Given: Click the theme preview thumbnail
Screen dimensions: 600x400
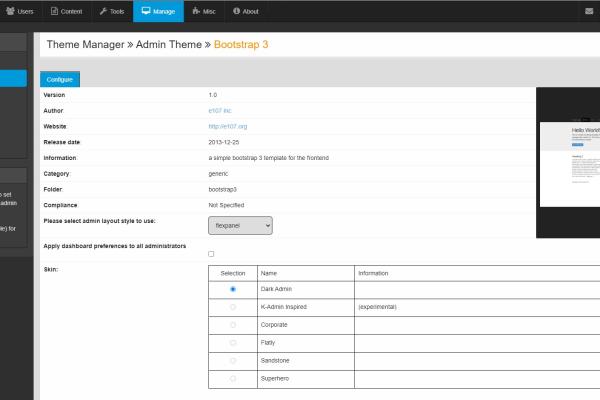Looking at the screenshot, I should [568, 163].
